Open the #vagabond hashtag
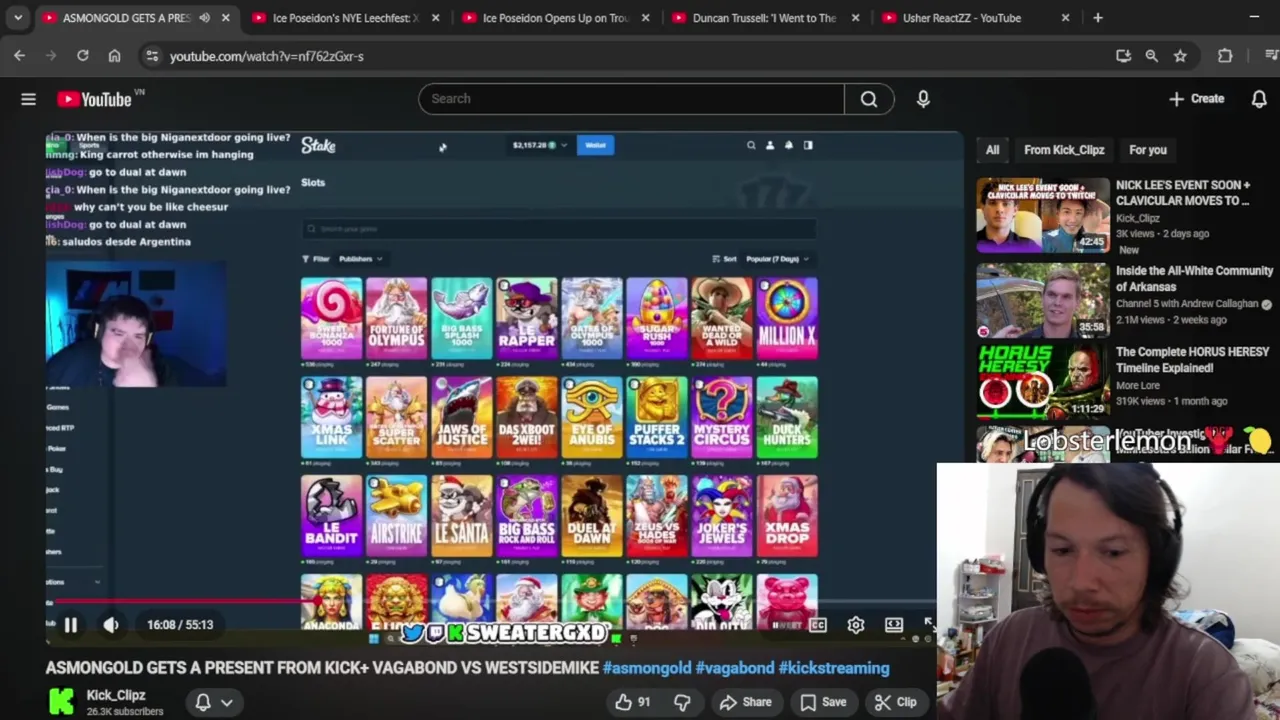The image size is (1280, 720). (735, 668)
